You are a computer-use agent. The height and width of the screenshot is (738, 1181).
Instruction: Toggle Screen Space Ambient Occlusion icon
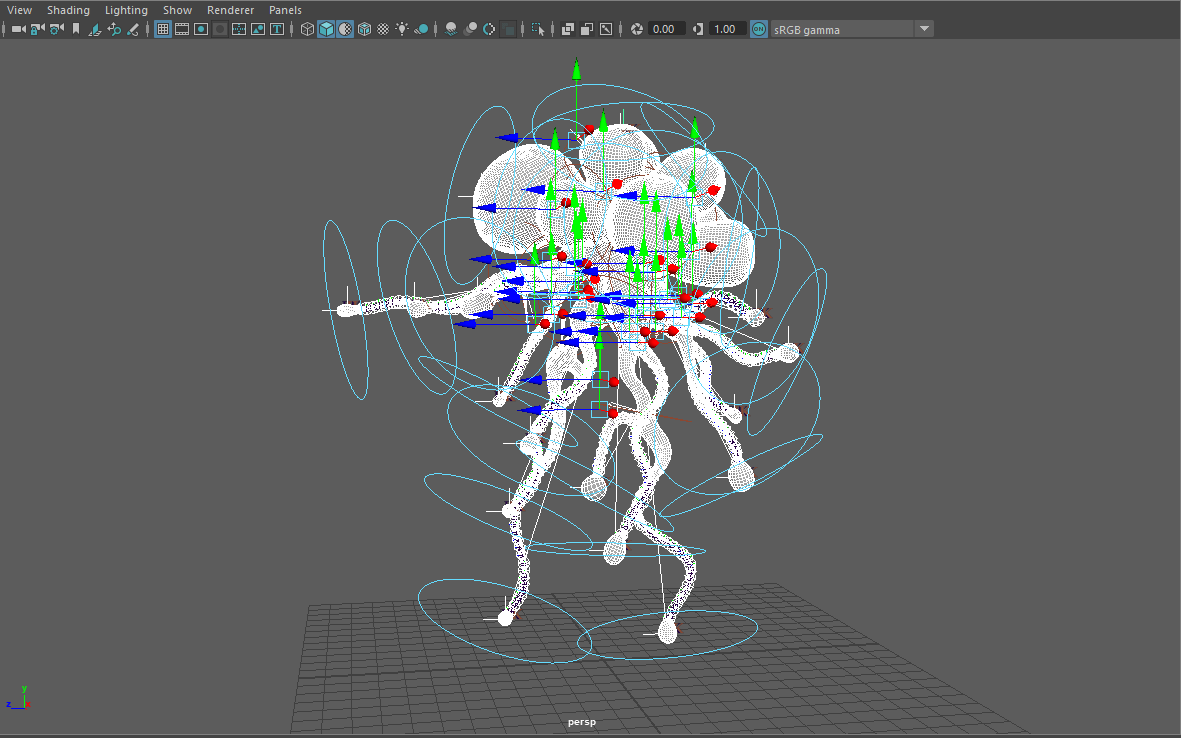(450, 29)
